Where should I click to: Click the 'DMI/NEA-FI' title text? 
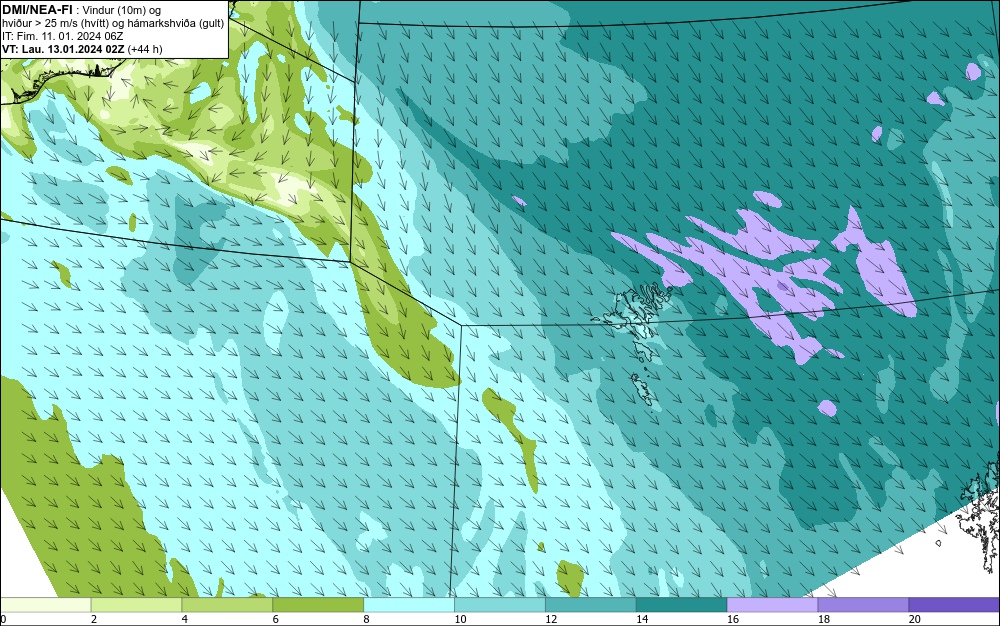(37, 10)
